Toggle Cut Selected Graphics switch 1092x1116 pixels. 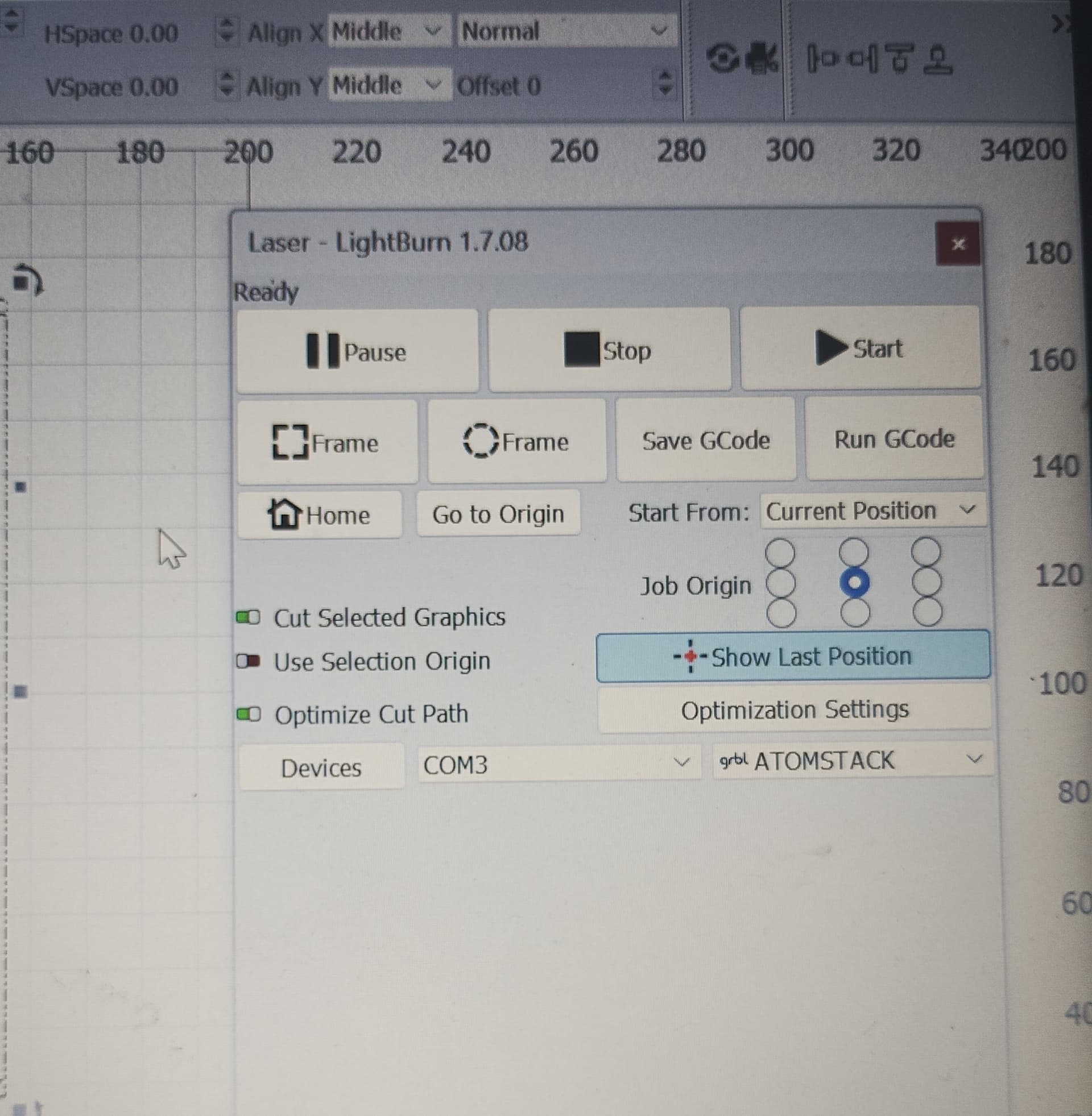pyautogui.click(x=249, y=617)
